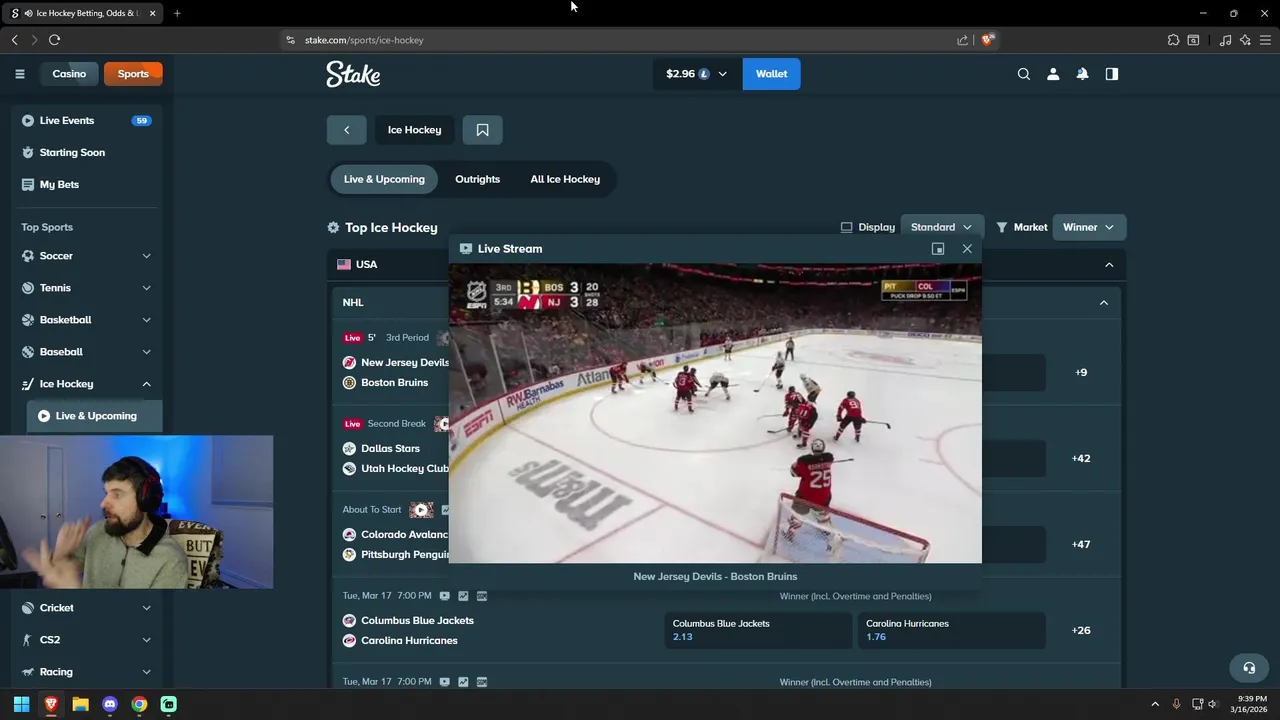Select sidebar Live & Upcoming under Ice Hockey

pyautogui.click(x=94, y=416)
